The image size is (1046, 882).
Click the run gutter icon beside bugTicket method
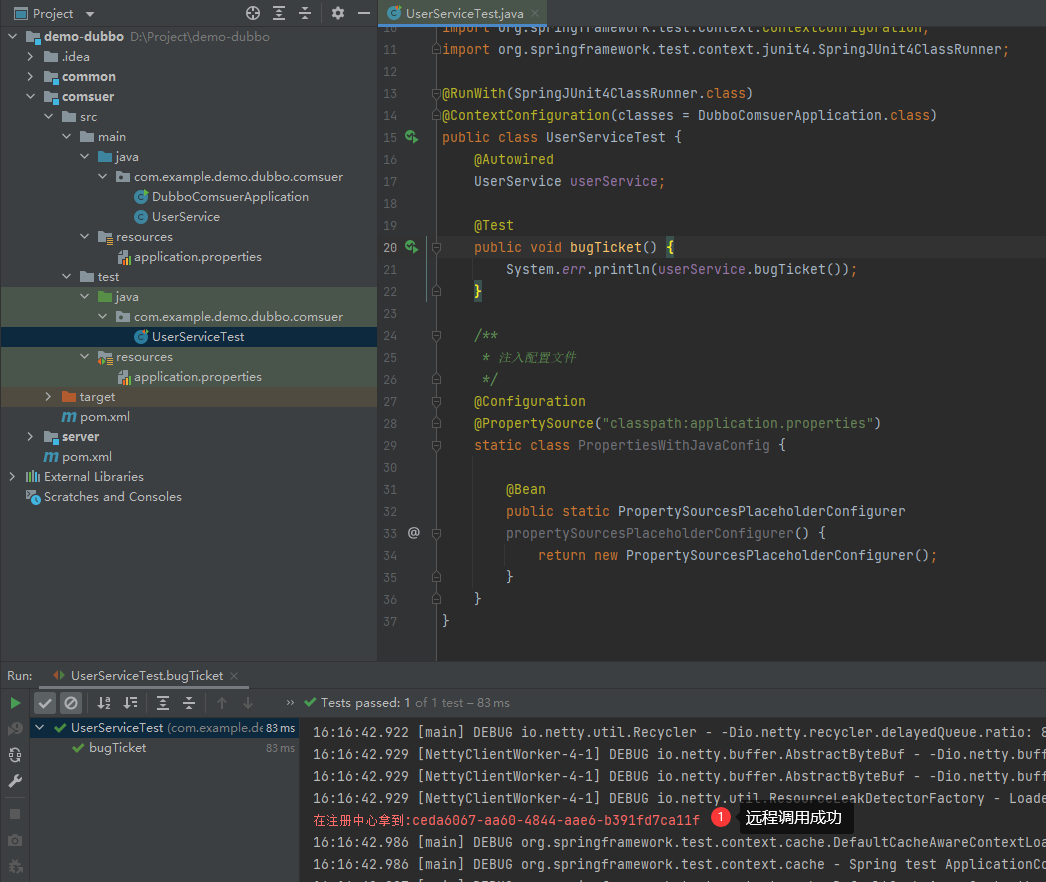tap(411, 247)
